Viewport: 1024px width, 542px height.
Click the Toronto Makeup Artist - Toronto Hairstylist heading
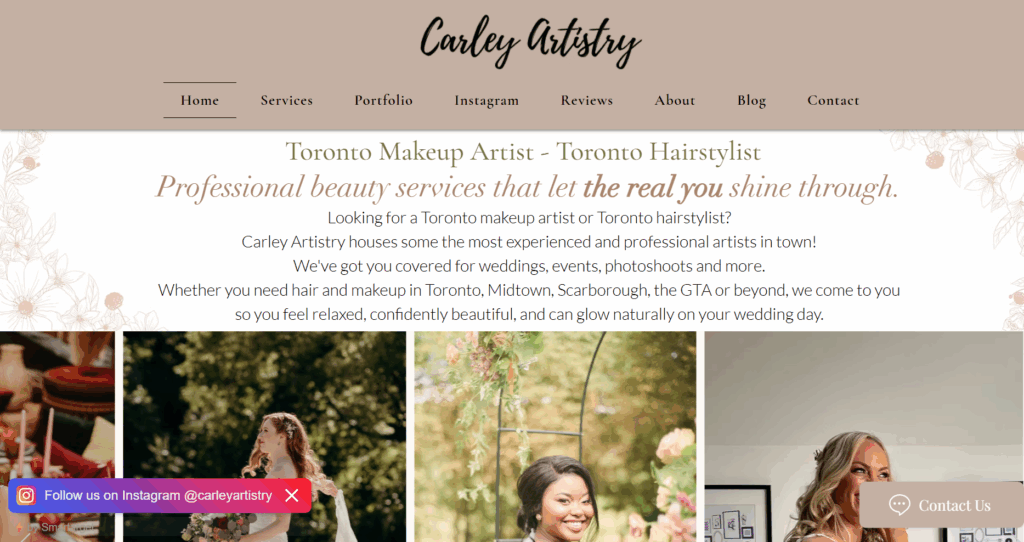pos(523,152)
